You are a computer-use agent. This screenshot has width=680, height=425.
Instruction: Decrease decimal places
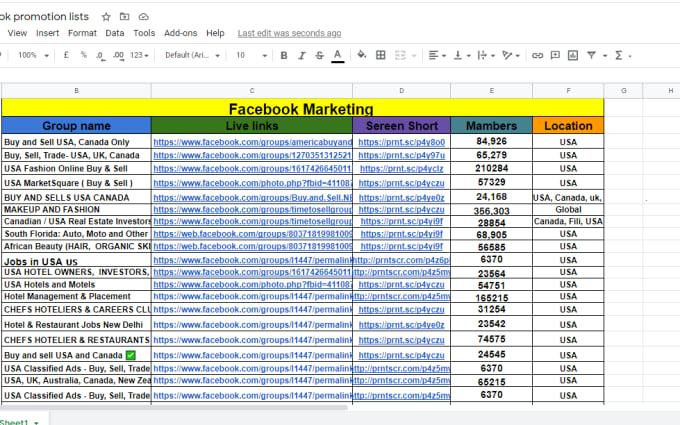(100, 56)
